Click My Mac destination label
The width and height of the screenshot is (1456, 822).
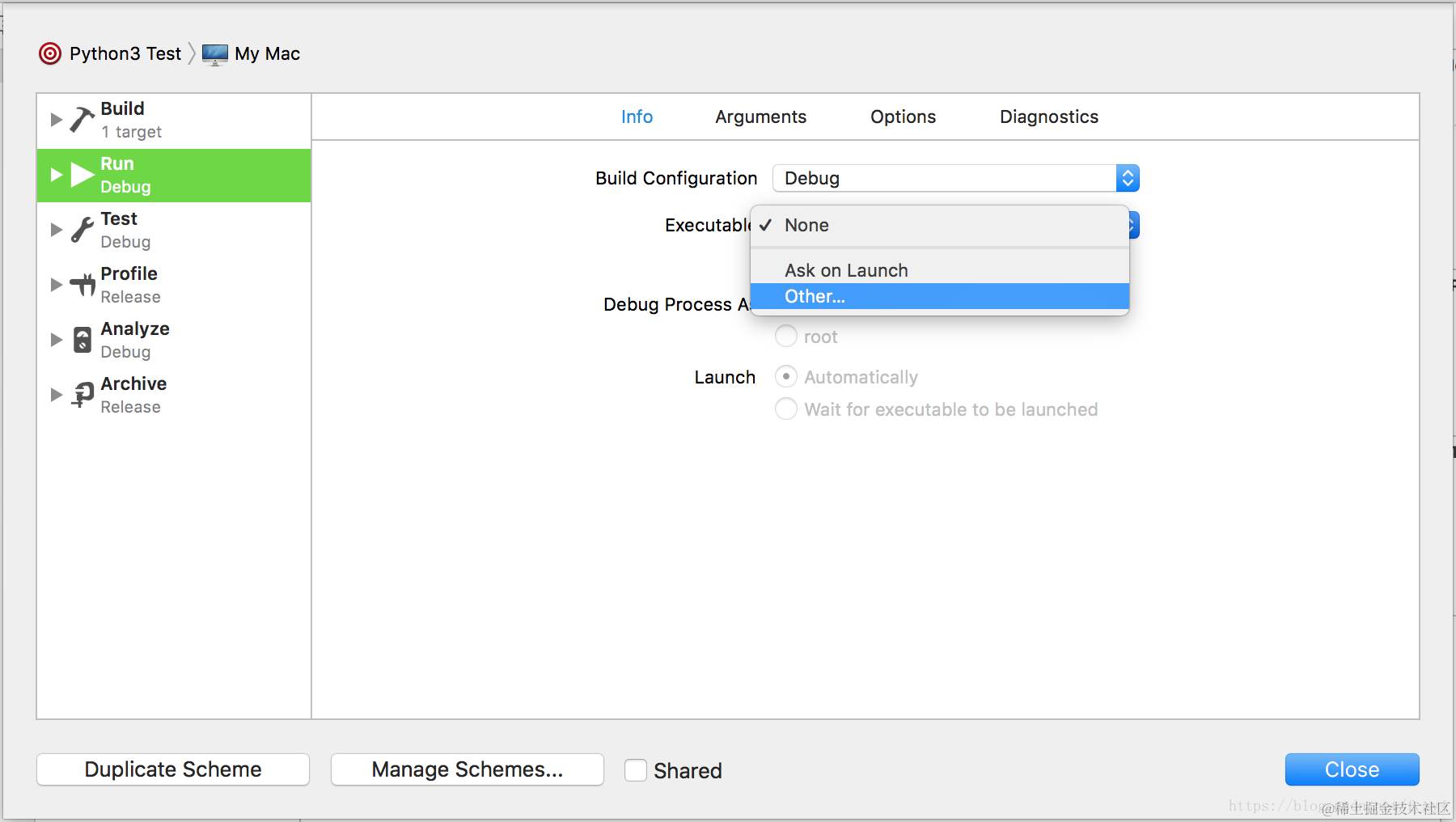[x=267, y=53]
